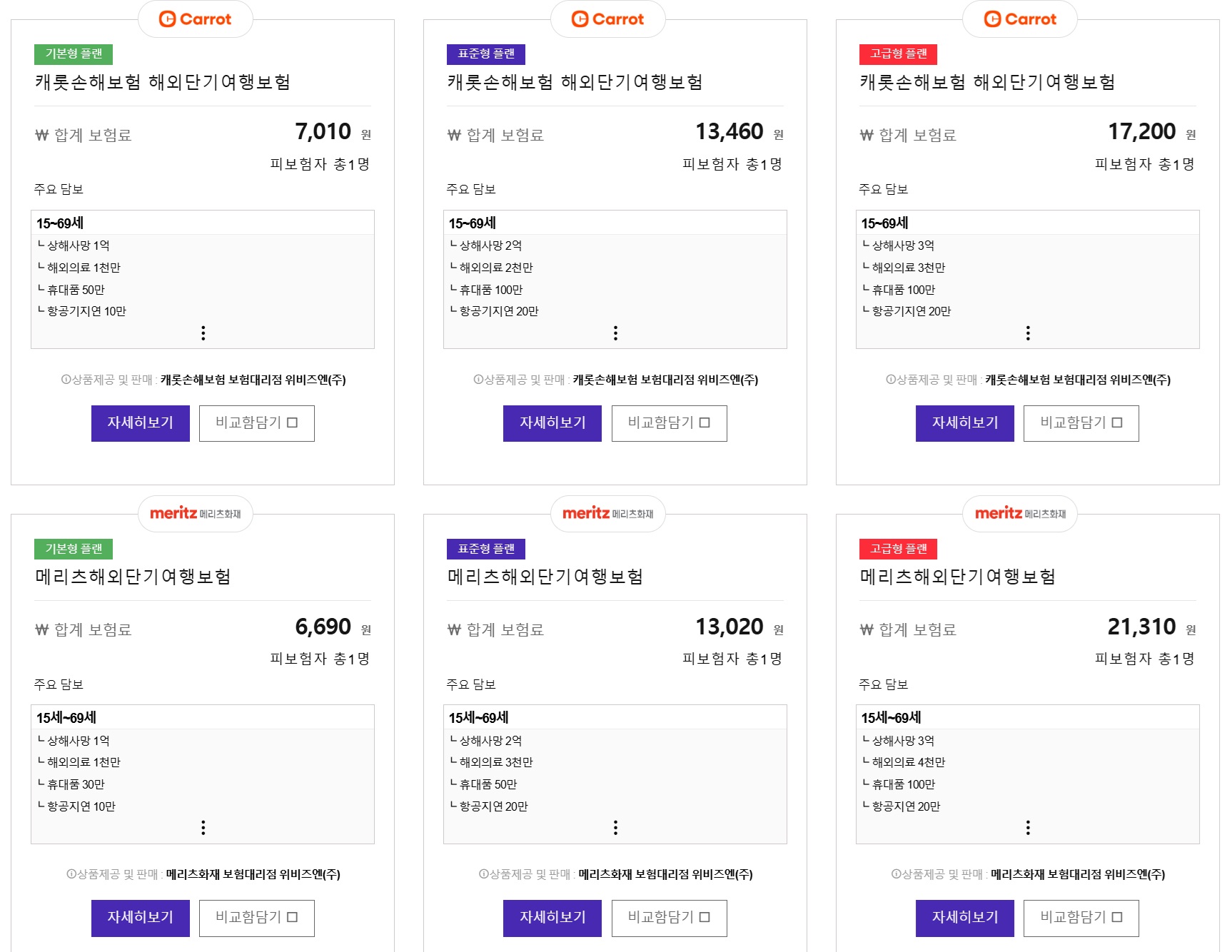
Task: Click meritz logo on 13,020원 plan card
Action: 607,513
